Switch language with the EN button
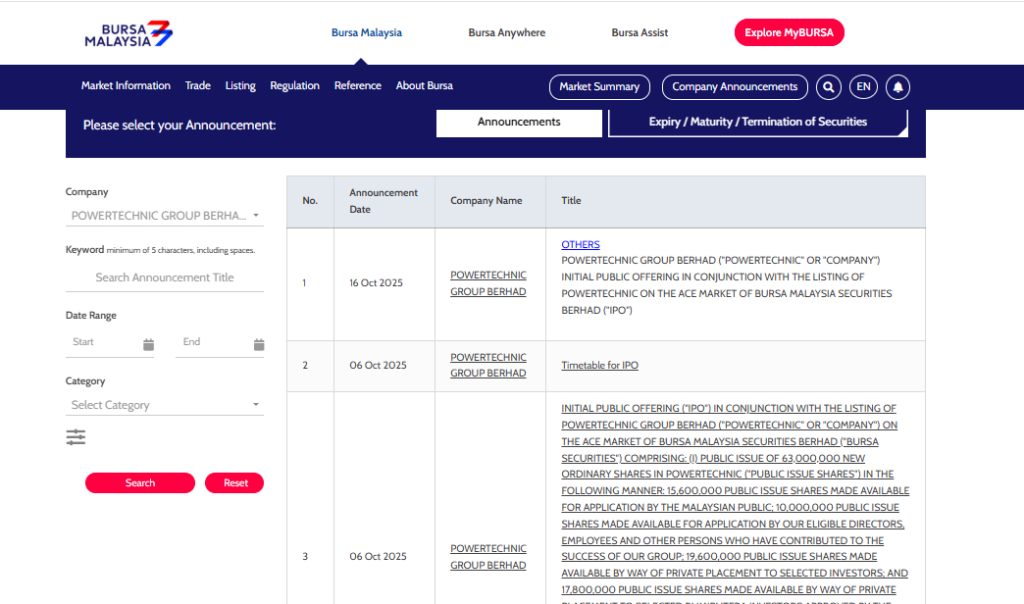Viewport: 1024px width, 604px height. 863,87
